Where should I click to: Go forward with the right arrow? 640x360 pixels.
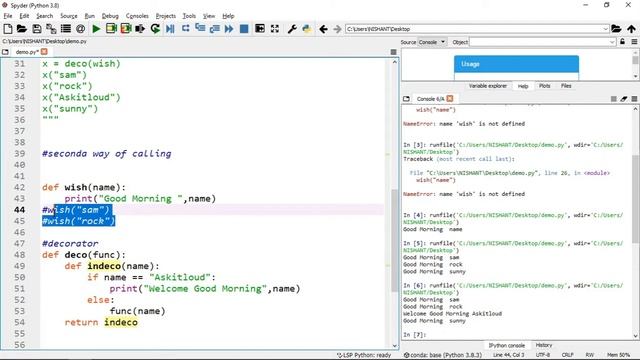(x=337, y=29)
